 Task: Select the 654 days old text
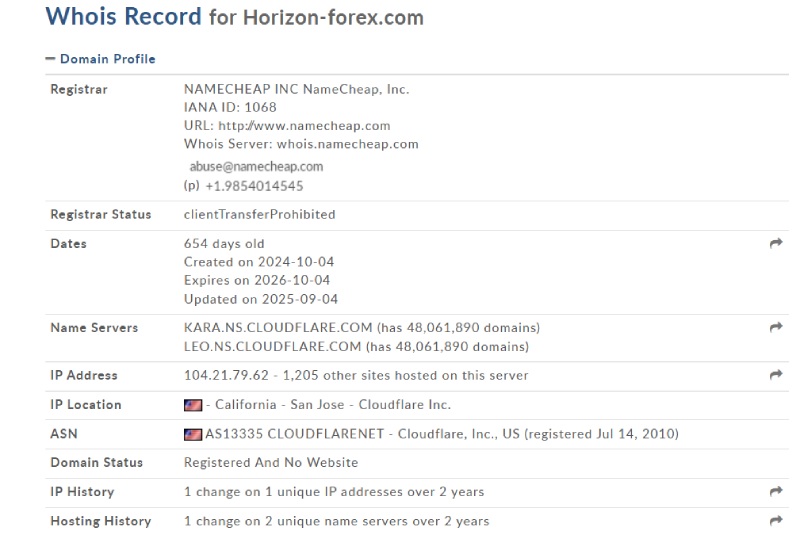224,244
